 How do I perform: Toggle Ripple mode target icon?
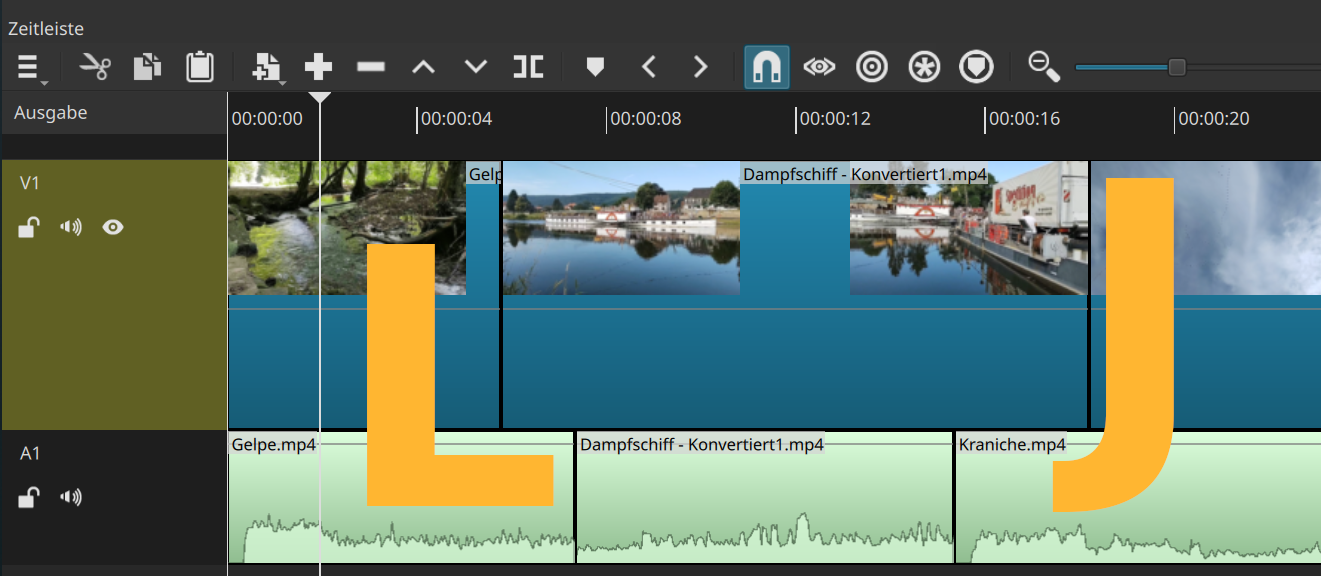[x=872, y=67]
